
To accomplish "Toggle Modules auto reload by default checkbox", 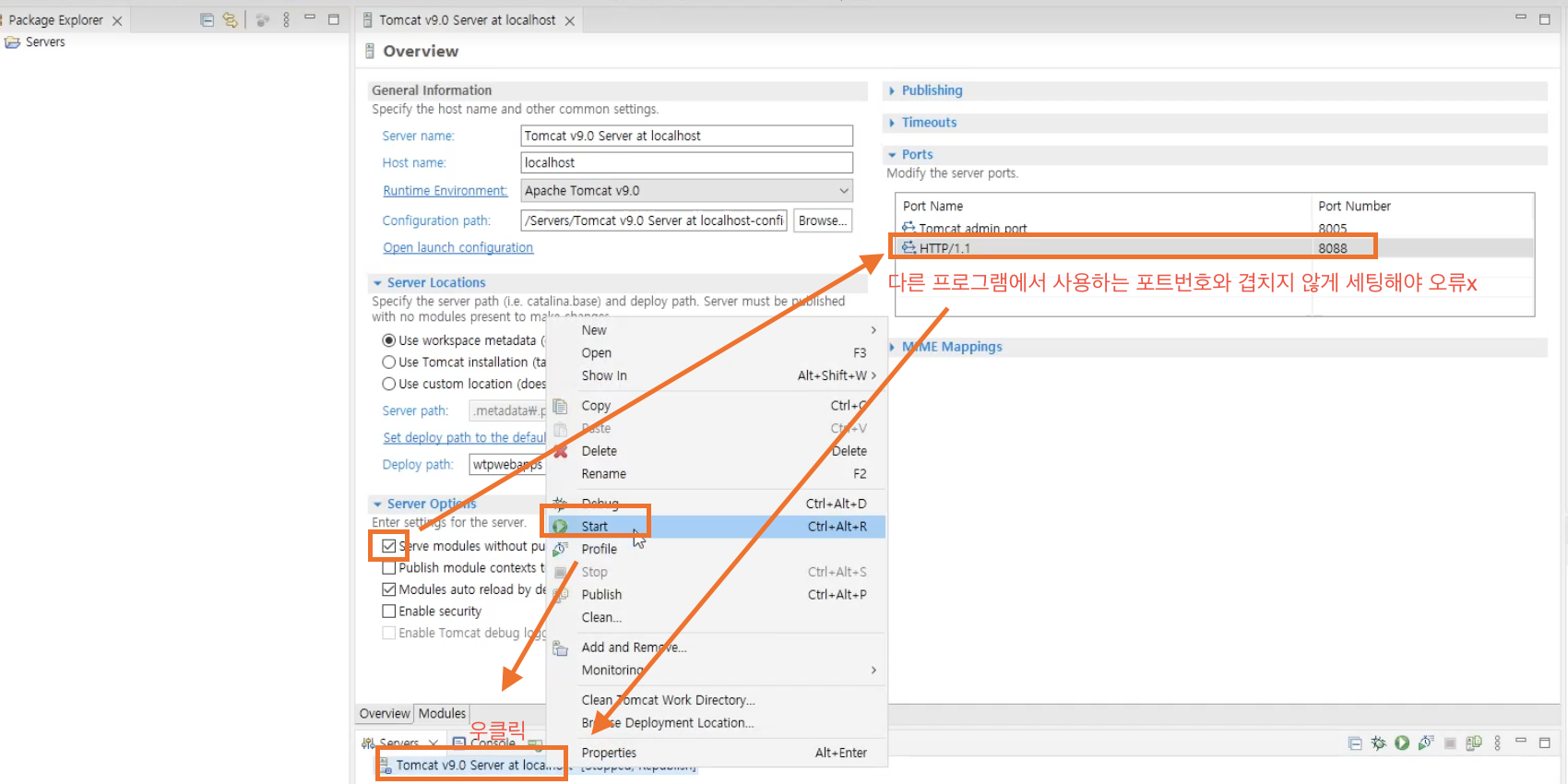I will pyautogui.click(x=389, y=589).
